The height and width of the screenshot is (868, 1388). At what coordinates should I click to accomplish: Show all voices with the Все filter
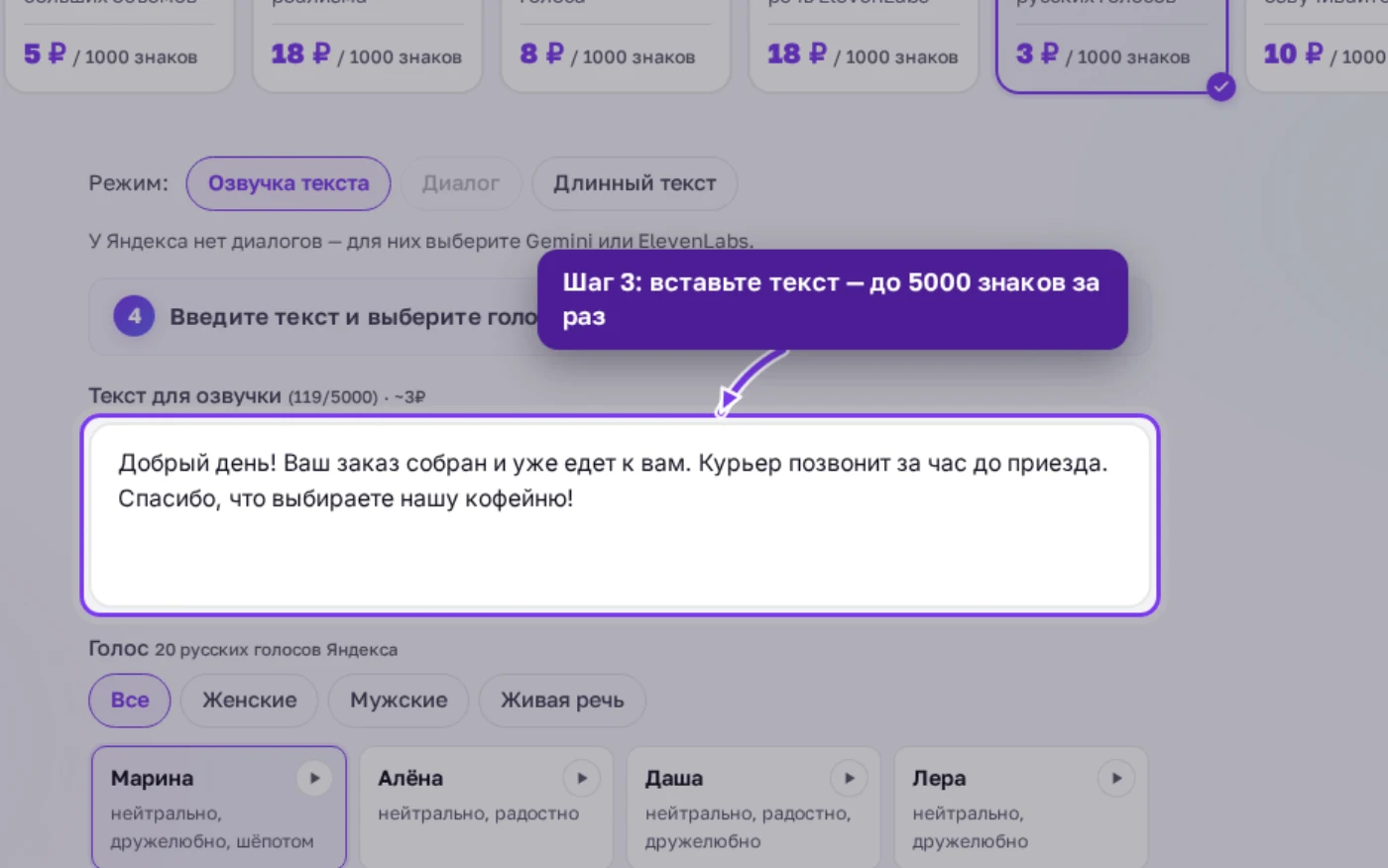point(130,701)
